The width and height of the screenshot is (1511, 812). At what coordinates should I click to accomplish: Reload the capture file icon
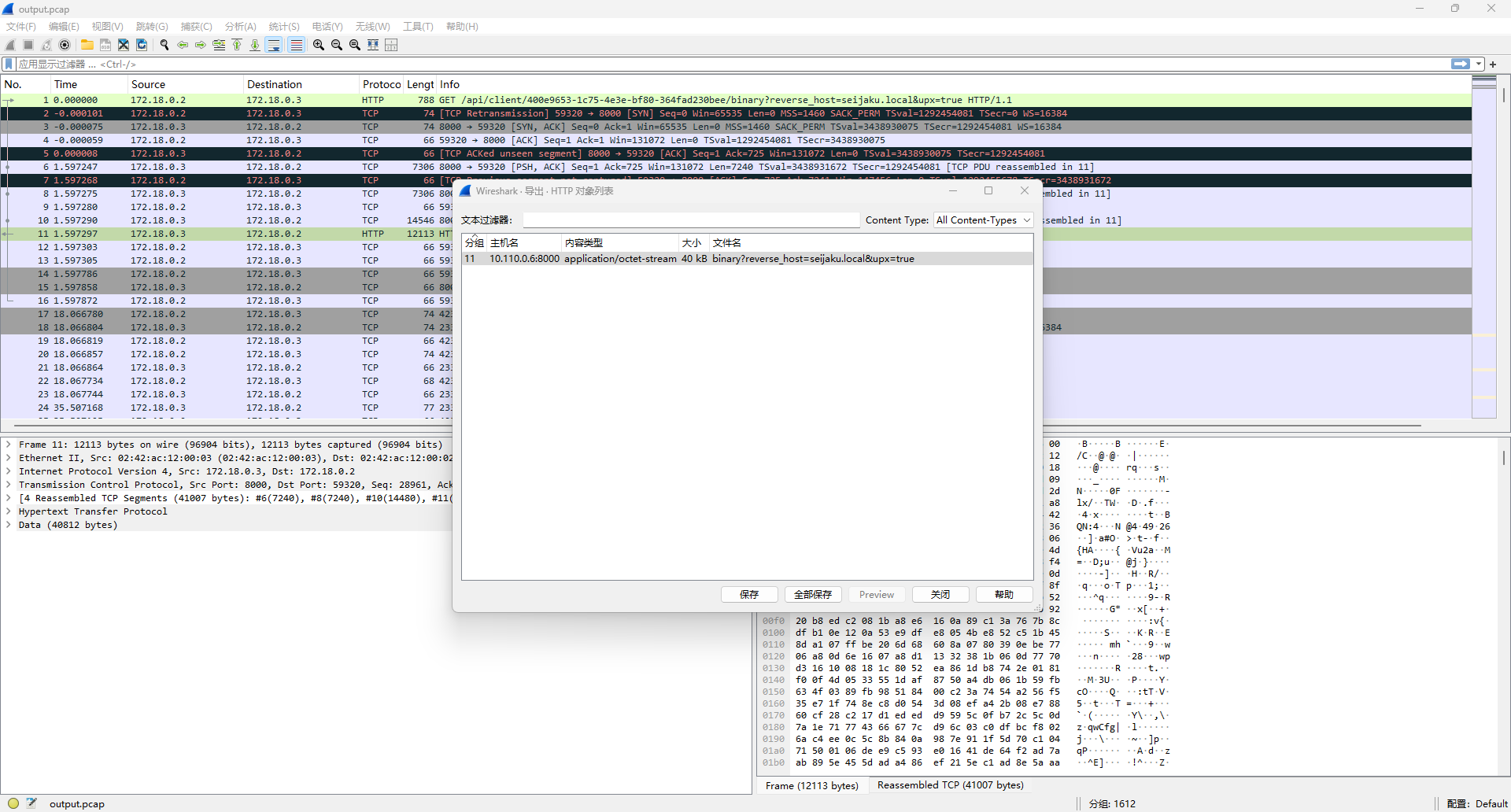(x=142, y=45)
